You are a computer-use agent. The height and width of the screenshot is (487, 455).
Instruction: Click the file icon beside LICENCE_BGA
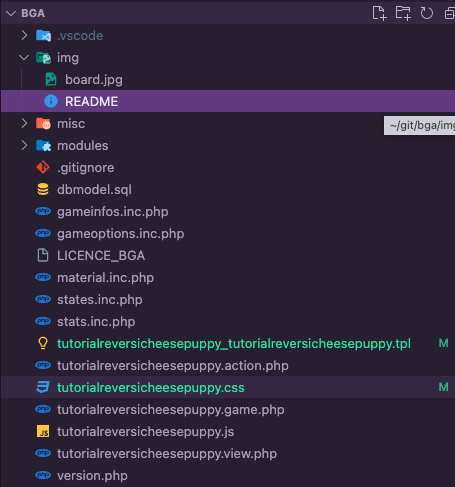point(43,255)
